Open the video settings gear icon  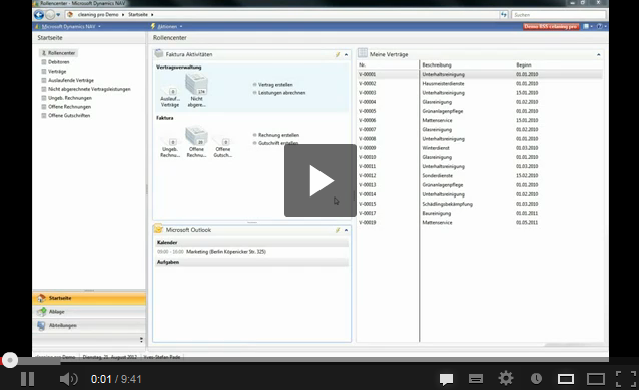[506, 379]
